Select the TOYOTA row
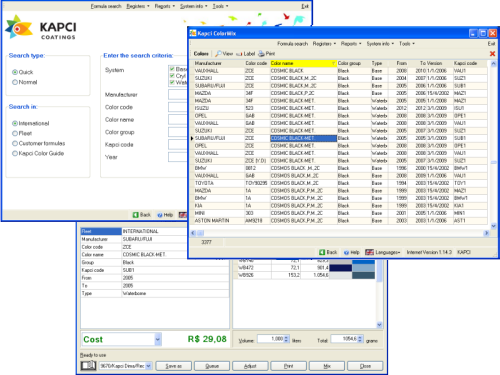The width and height of the screenshot is (500, 375). click(340, 183)
